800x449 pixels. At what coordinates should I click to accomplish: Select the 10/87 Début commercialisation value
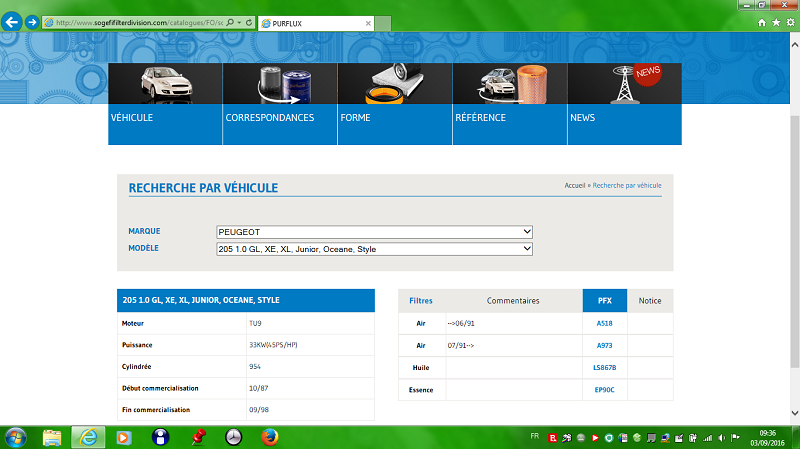(258, 388)
